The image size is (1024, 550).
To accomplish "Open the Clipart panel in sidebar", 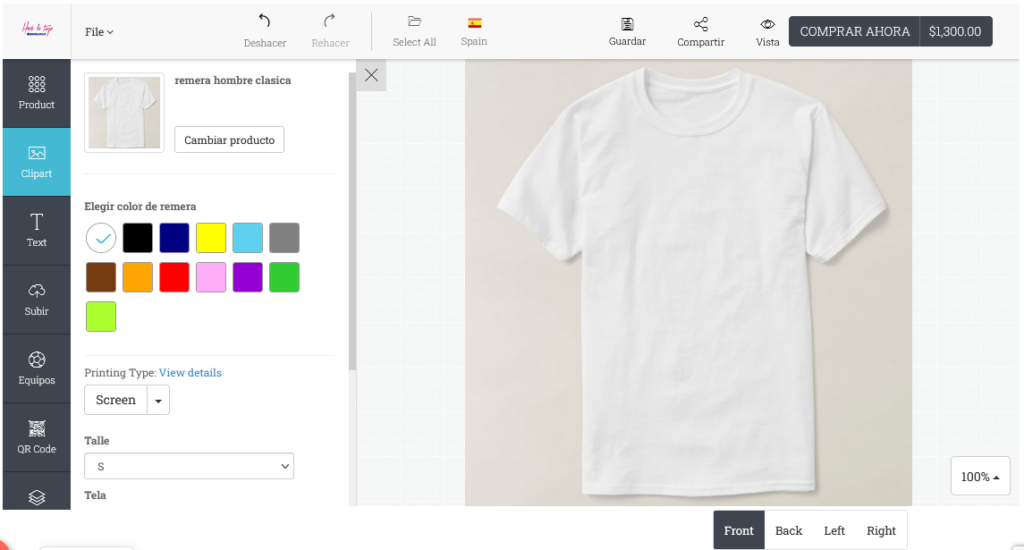I will 36,161.
